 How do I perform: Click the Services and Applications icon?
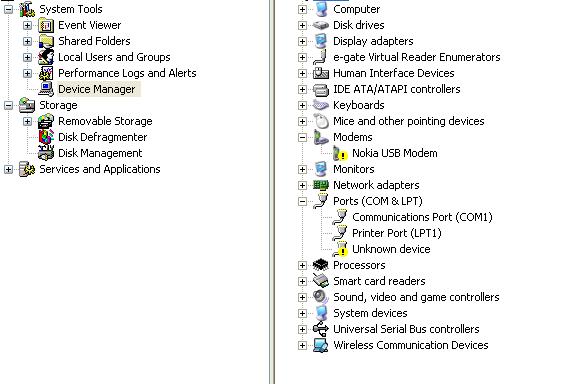point(27,169)
